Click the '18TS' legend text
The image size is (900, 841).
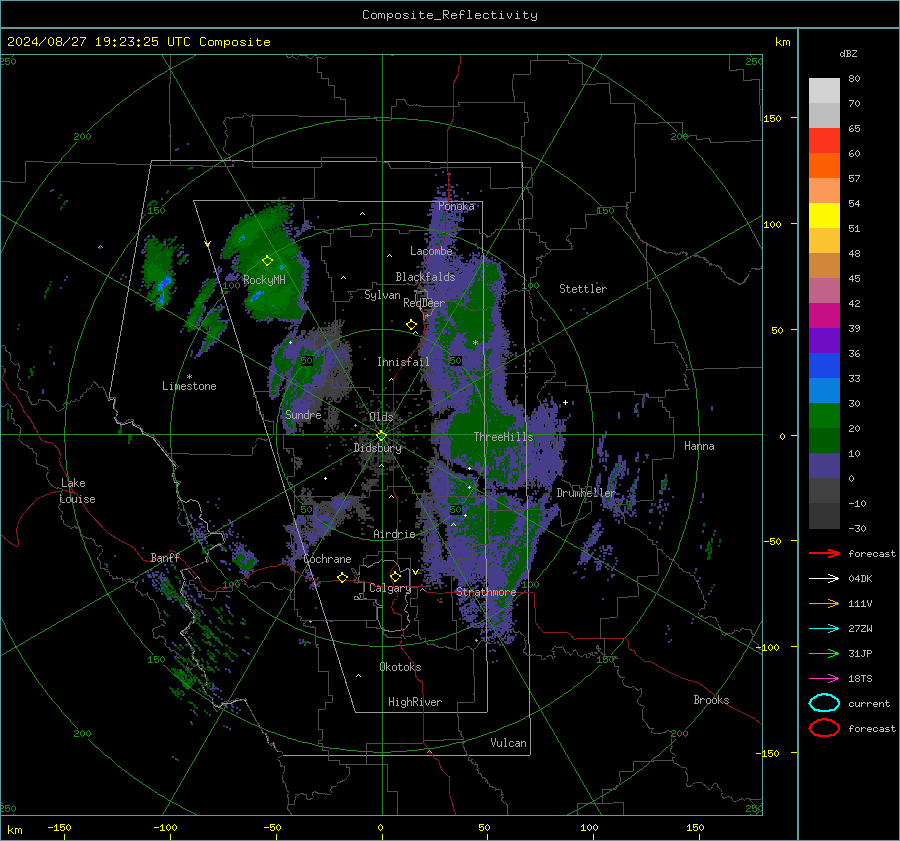pyautogui.click(x=860, y=679)
